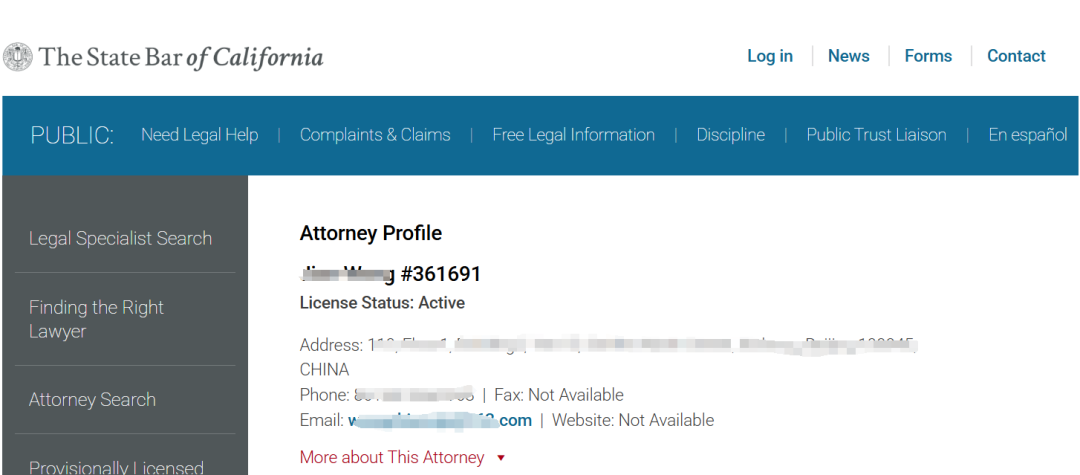
Task: Expand More about This Attorney
Action: (x=392, y=457)
